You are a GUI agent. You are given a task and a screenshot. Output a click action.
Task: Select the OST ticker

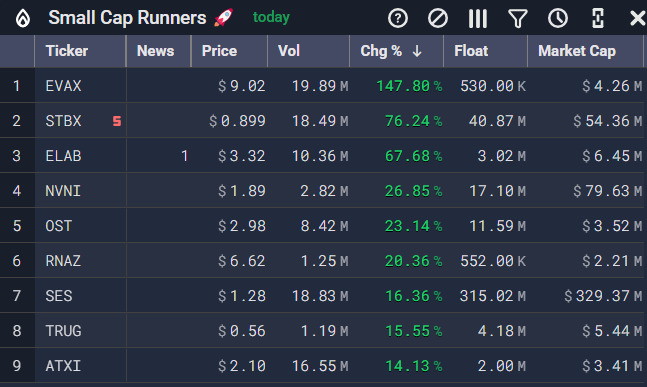tap(59, 226)
